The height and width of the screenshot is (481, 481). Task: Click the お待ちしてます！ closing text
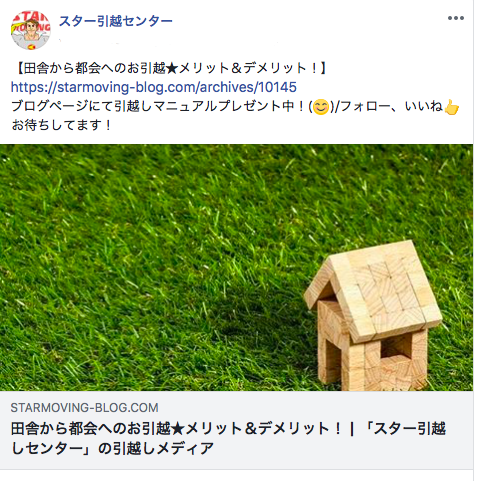coord(61,125)
